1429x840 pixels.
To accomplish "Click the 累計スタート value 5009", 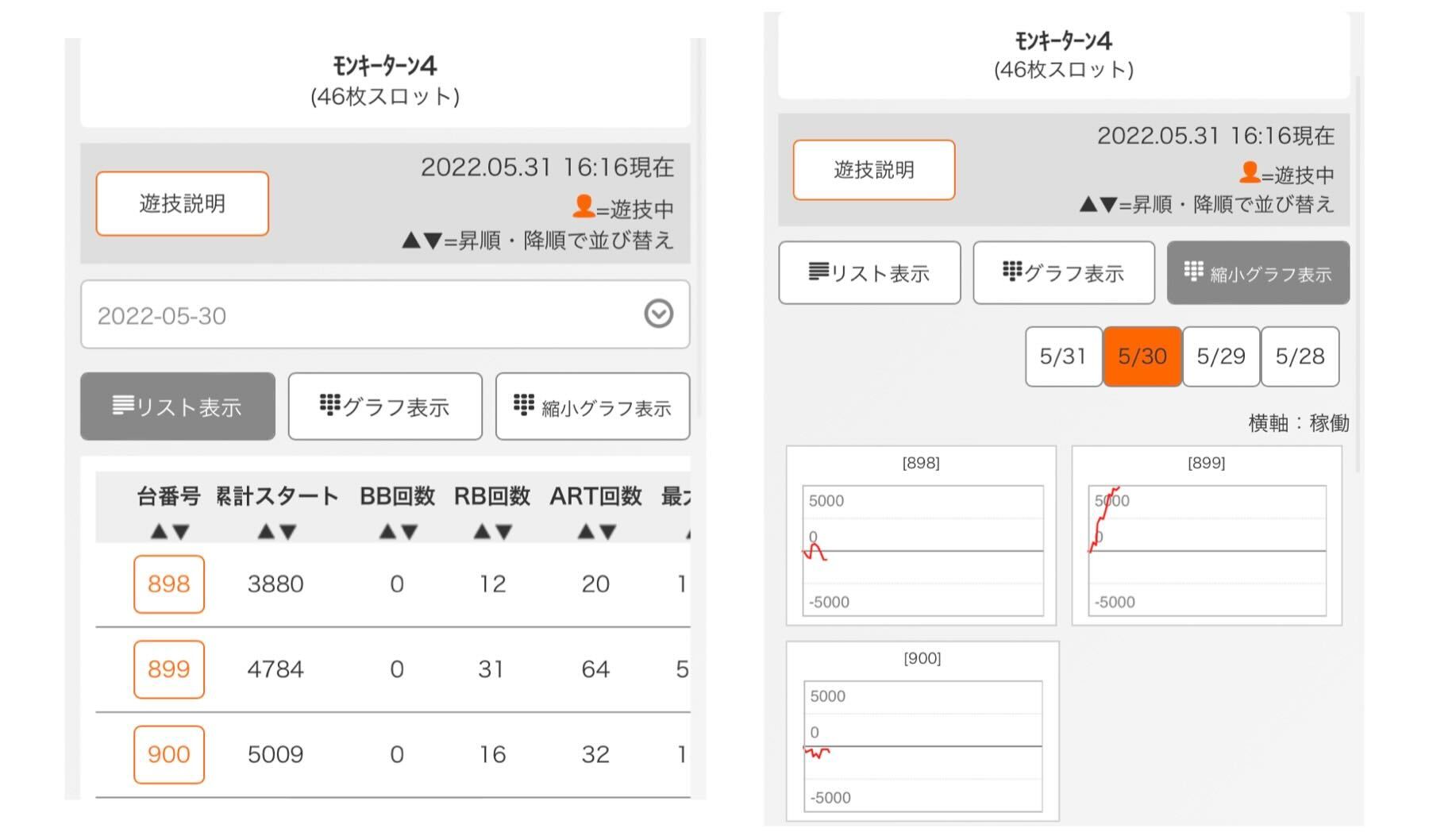I will pos(275,754).
